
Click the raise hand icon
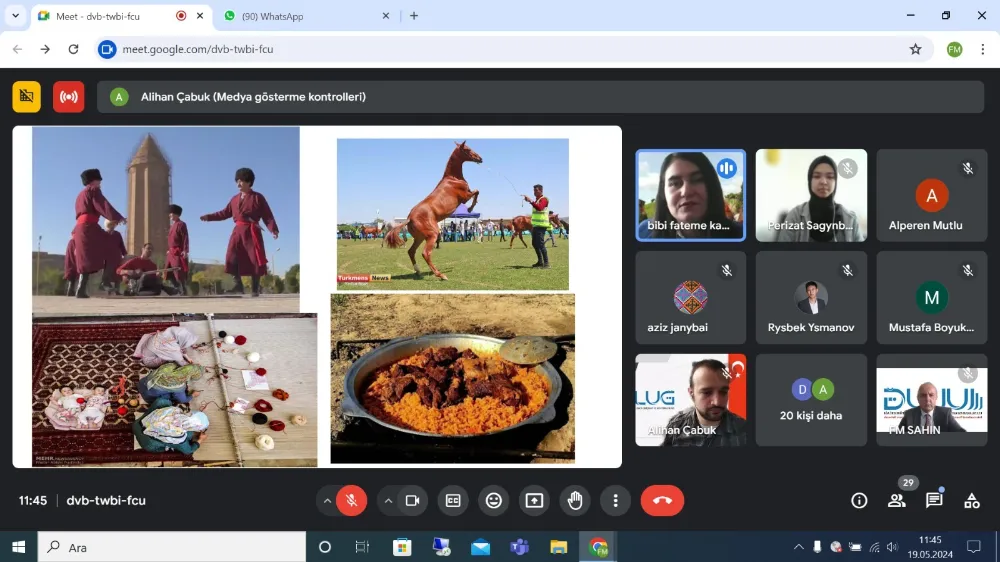coord(575,501)
